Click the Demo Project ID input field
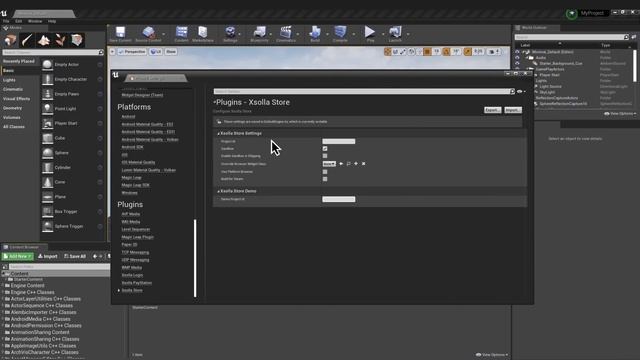 pyautogui.click(x=339, y=199)
